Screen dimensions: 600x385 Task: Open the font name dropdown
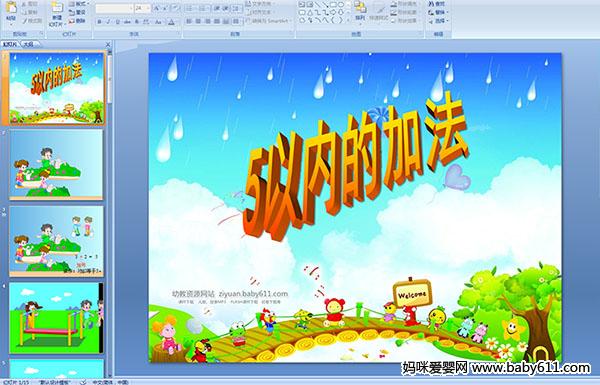point(131,8)
